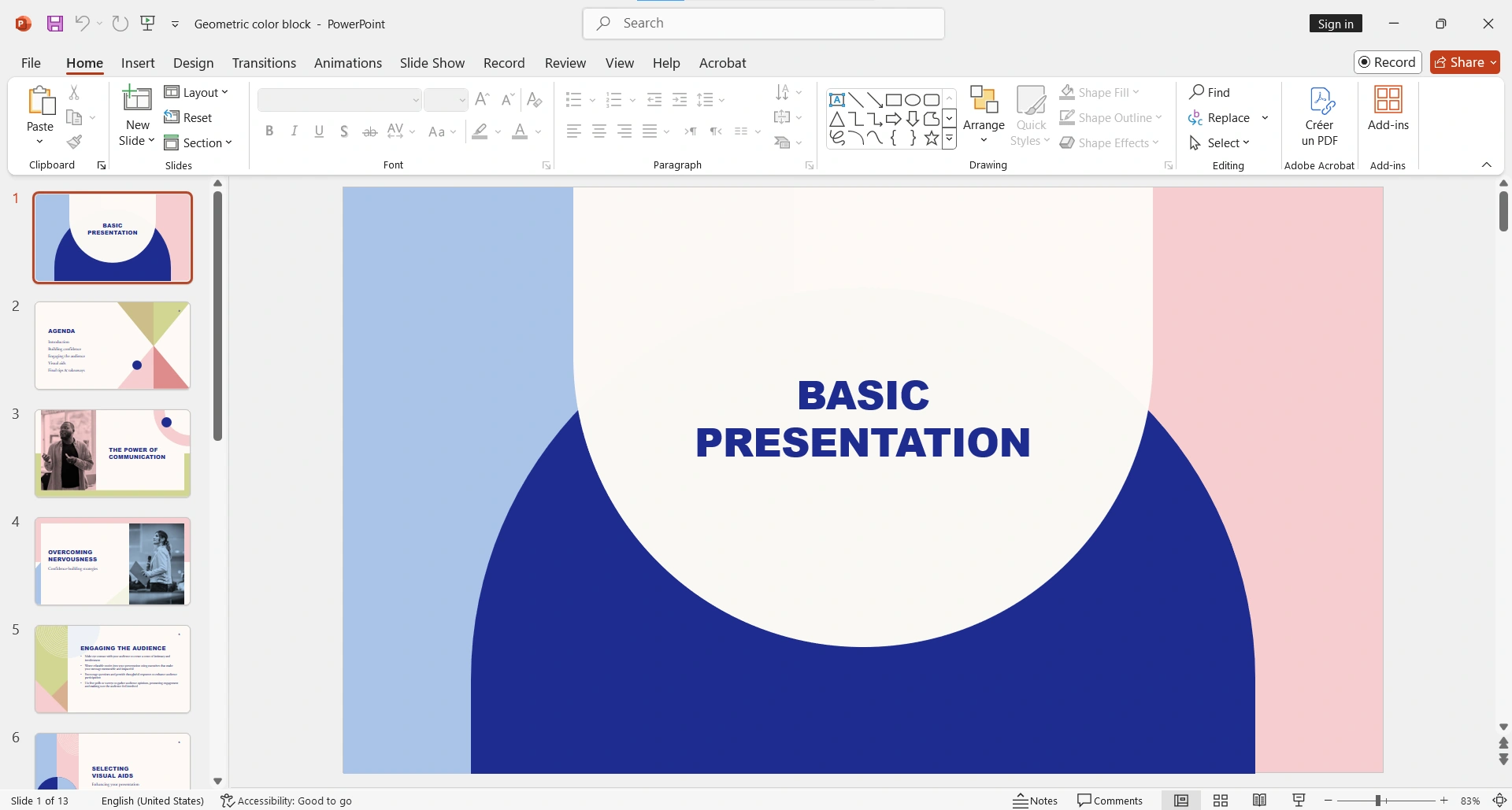Viewport: 1512px width, 810px height.
Task: Toggle the strikethrough formatting
Action: pyautogui.click(x=369, y=131)
